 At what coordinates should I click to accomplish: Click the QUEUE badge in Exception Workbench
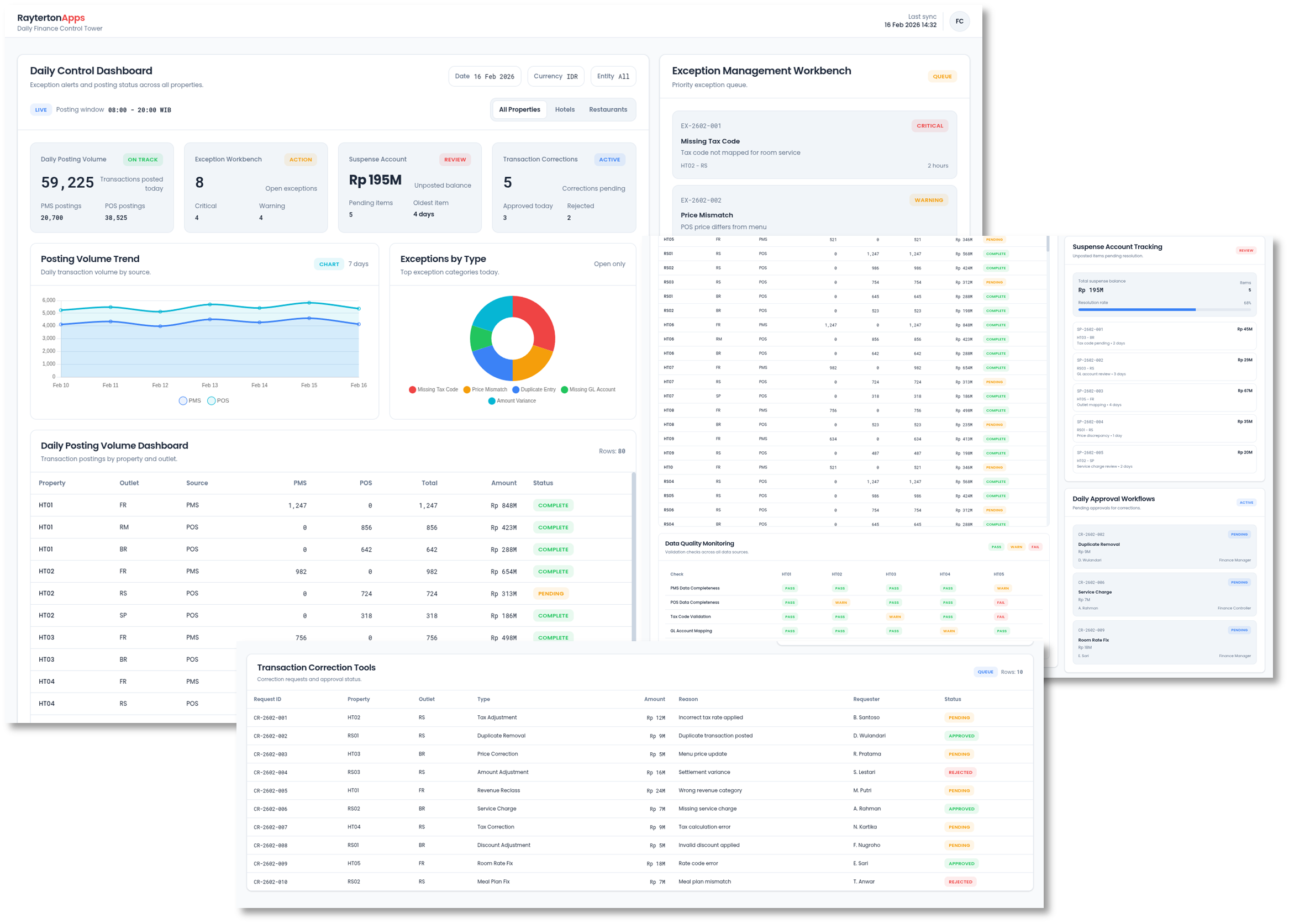941,77
